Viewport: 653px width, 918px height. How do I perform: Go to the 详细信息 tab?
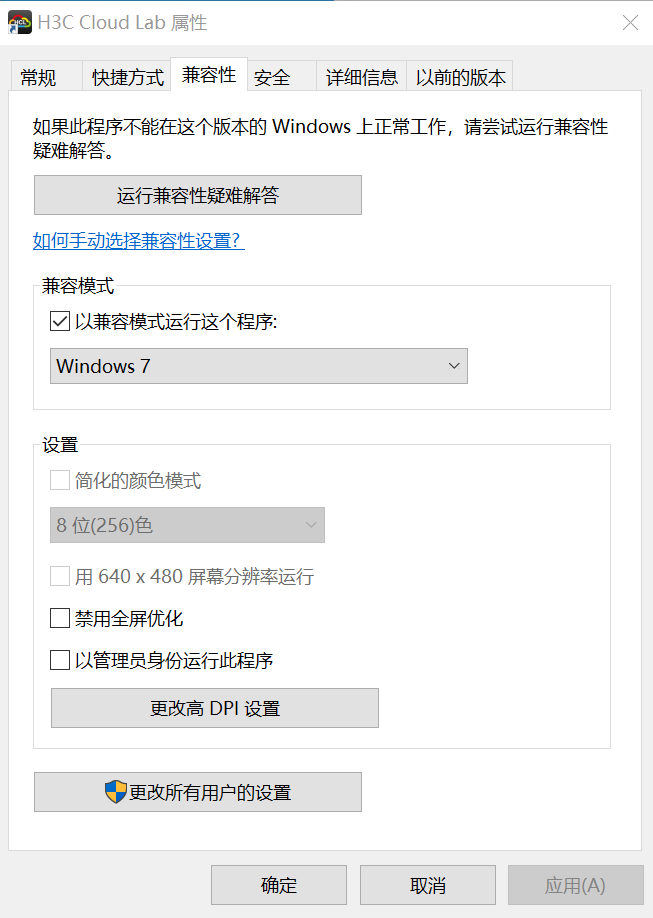click(362, 77)
